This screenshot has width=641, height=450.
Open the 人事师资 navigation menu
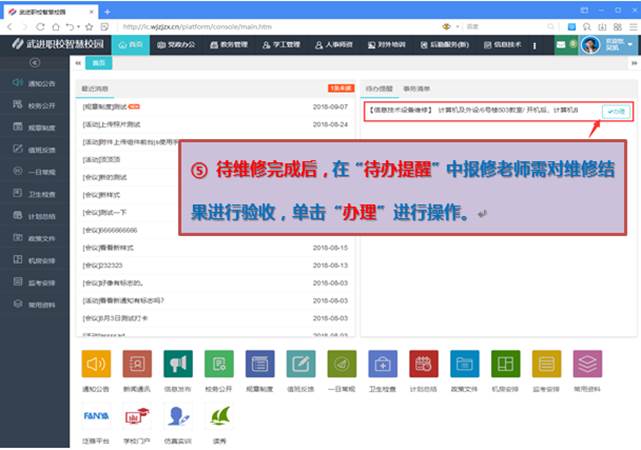(334, 45)
